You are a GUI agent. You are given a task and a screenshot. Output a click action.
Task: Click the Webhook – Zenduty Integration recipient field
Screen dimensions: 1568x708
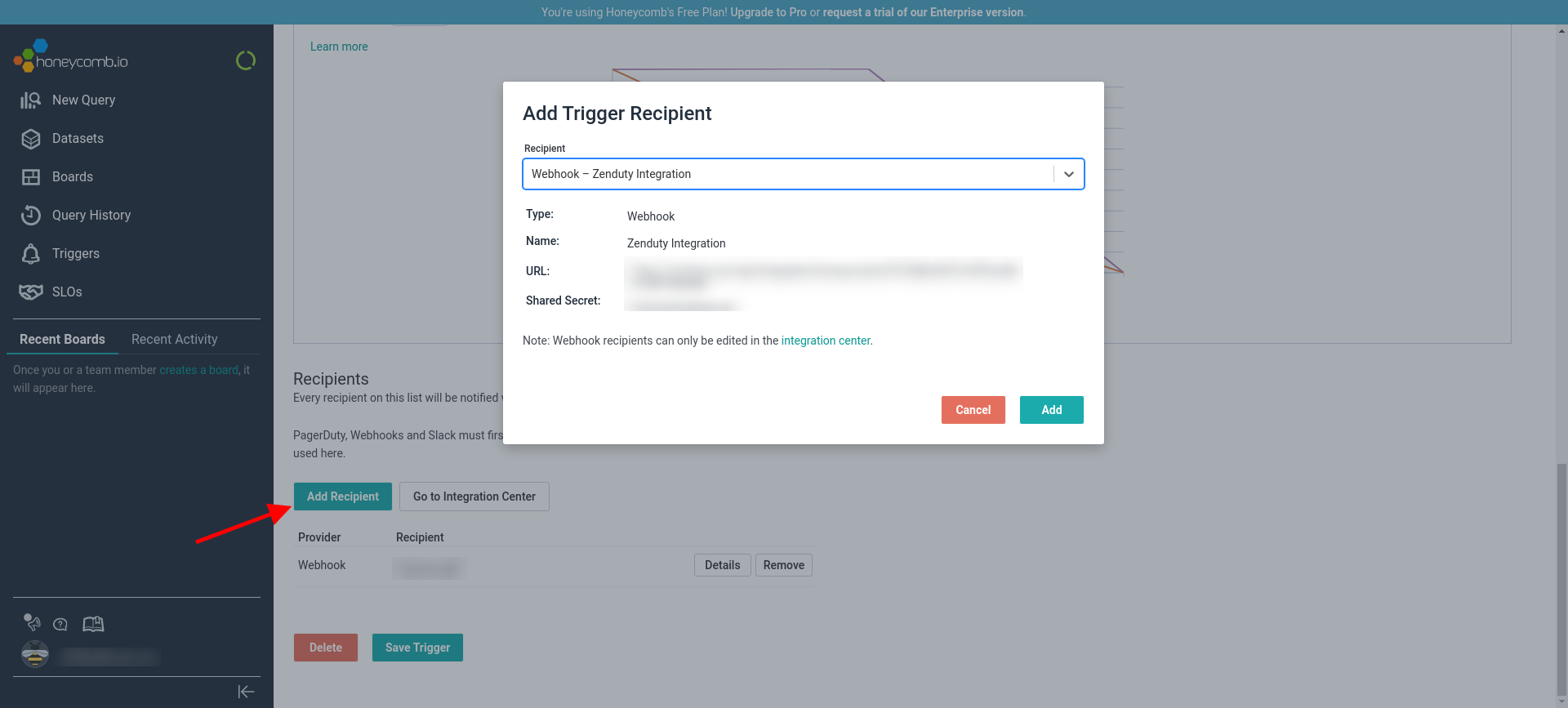tap(804, 174)
